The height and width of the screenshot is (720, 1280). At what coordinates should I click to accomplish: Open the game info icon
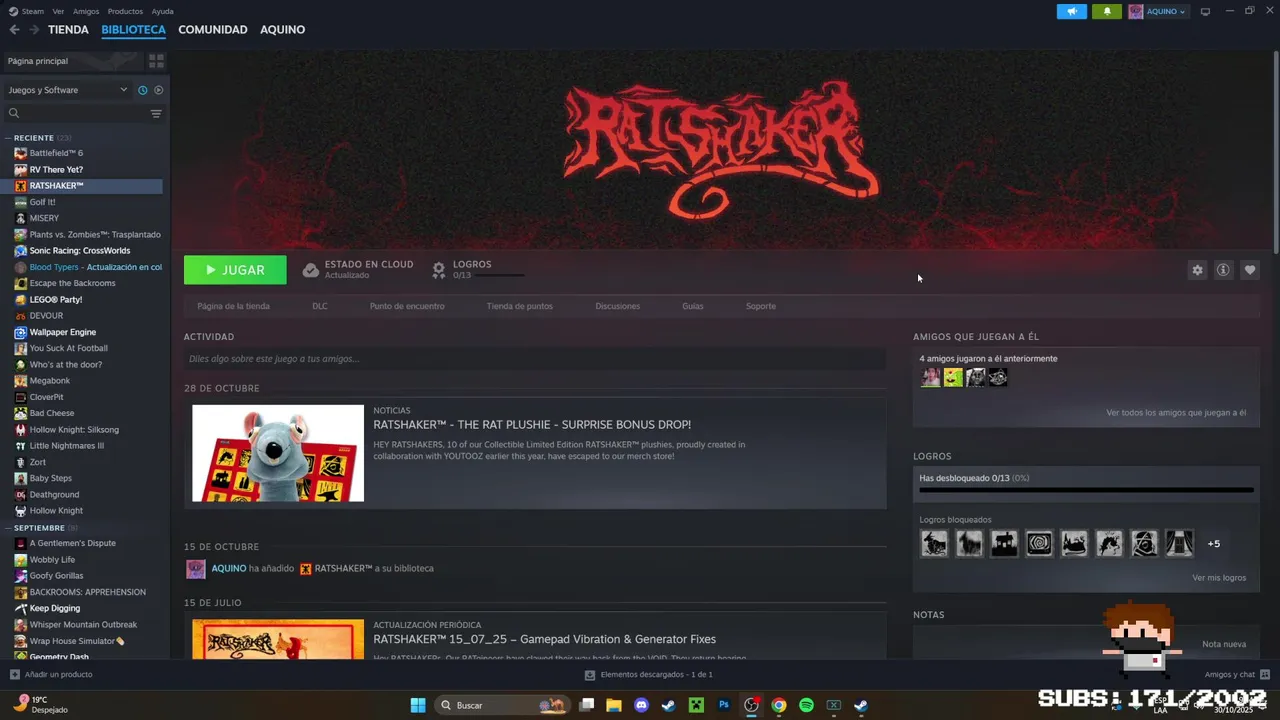click(1223, 270)
